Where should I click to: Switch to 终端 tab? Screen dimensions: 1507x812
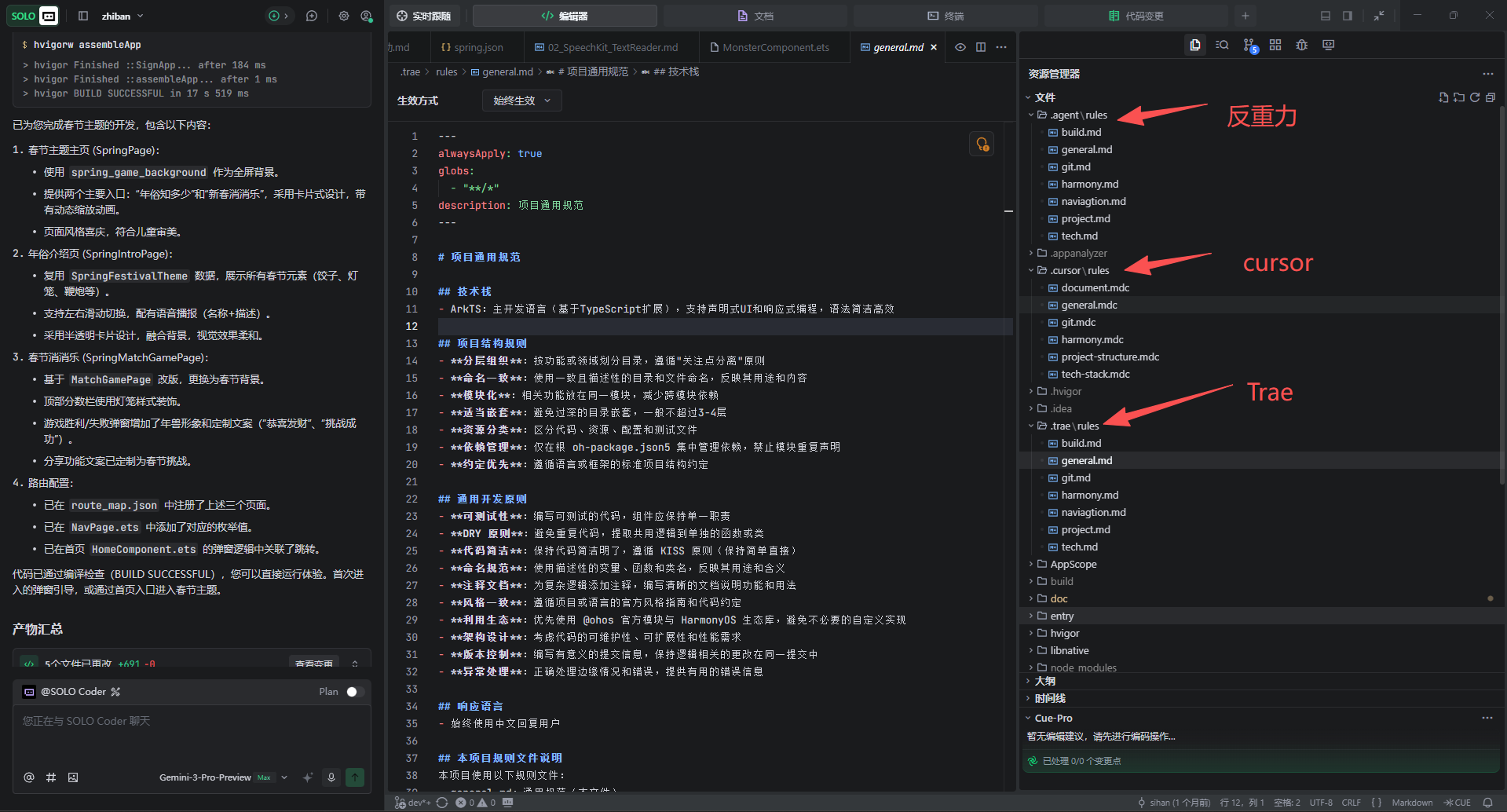[x=946, y=16]
